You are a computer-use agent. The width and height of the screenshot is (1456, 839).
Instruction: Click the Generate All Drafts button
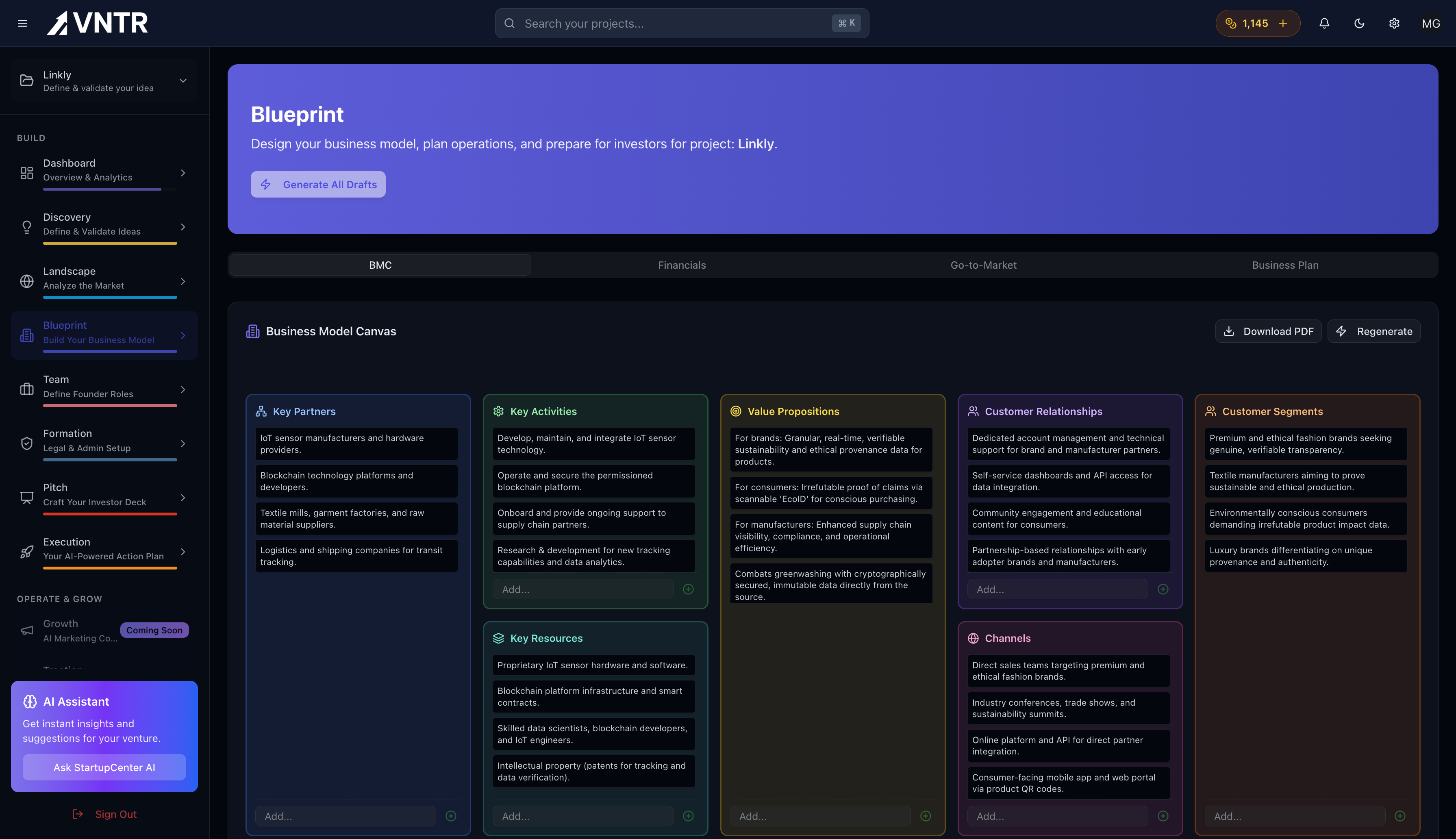point(318,185)
